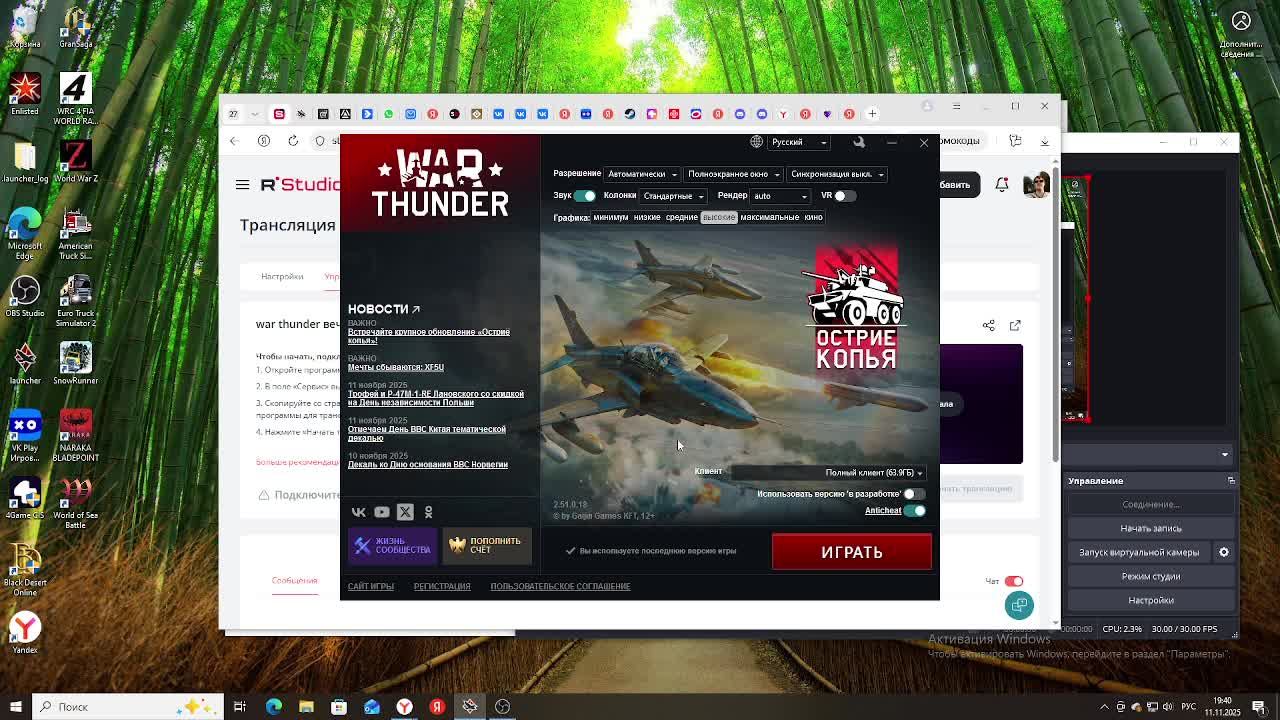Open the hamburger menu in RStudio page
Image resolution: width=1280 pixels, height=720 pixels.
pyautogui.click(x=242, y=184)
